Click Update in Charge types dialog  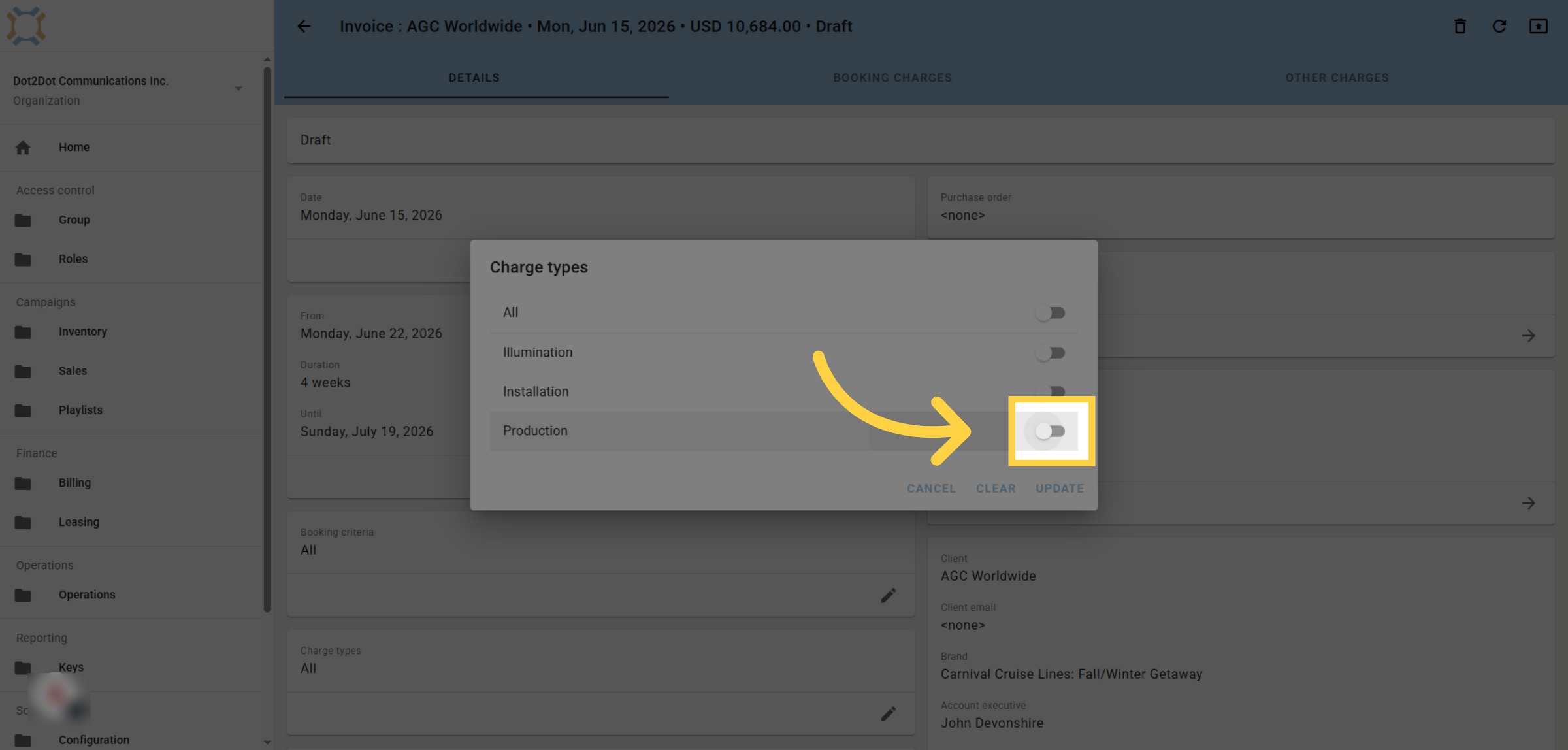(x=1059, y=488)
